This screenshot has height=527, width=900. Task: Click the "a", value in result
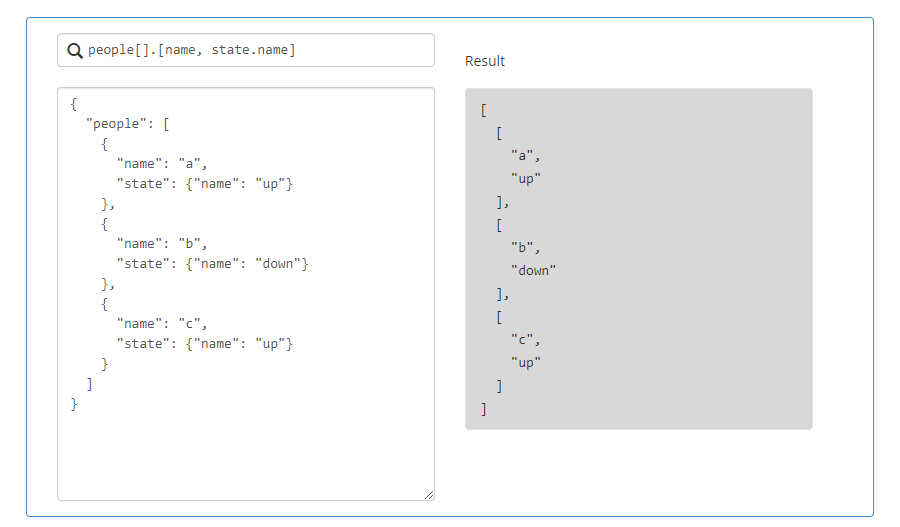[x=525, y=156]
